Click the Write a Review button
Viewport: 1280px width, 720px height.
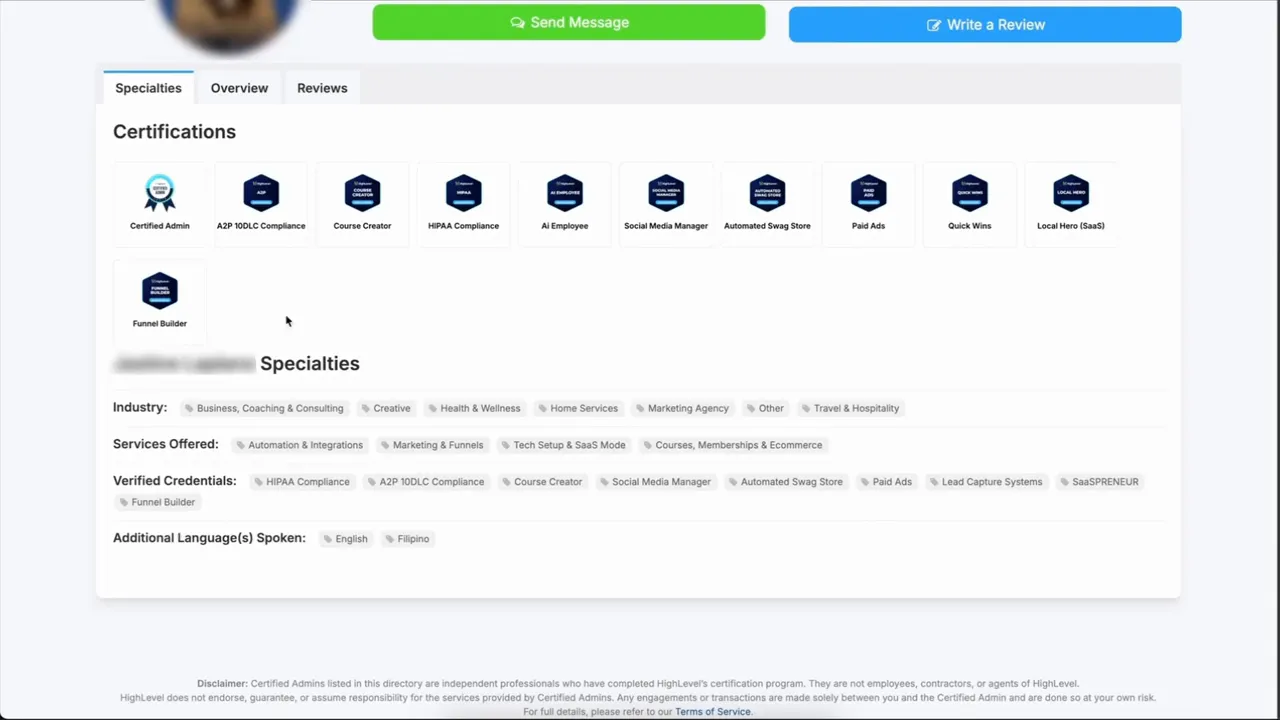(x=985, y=25)
